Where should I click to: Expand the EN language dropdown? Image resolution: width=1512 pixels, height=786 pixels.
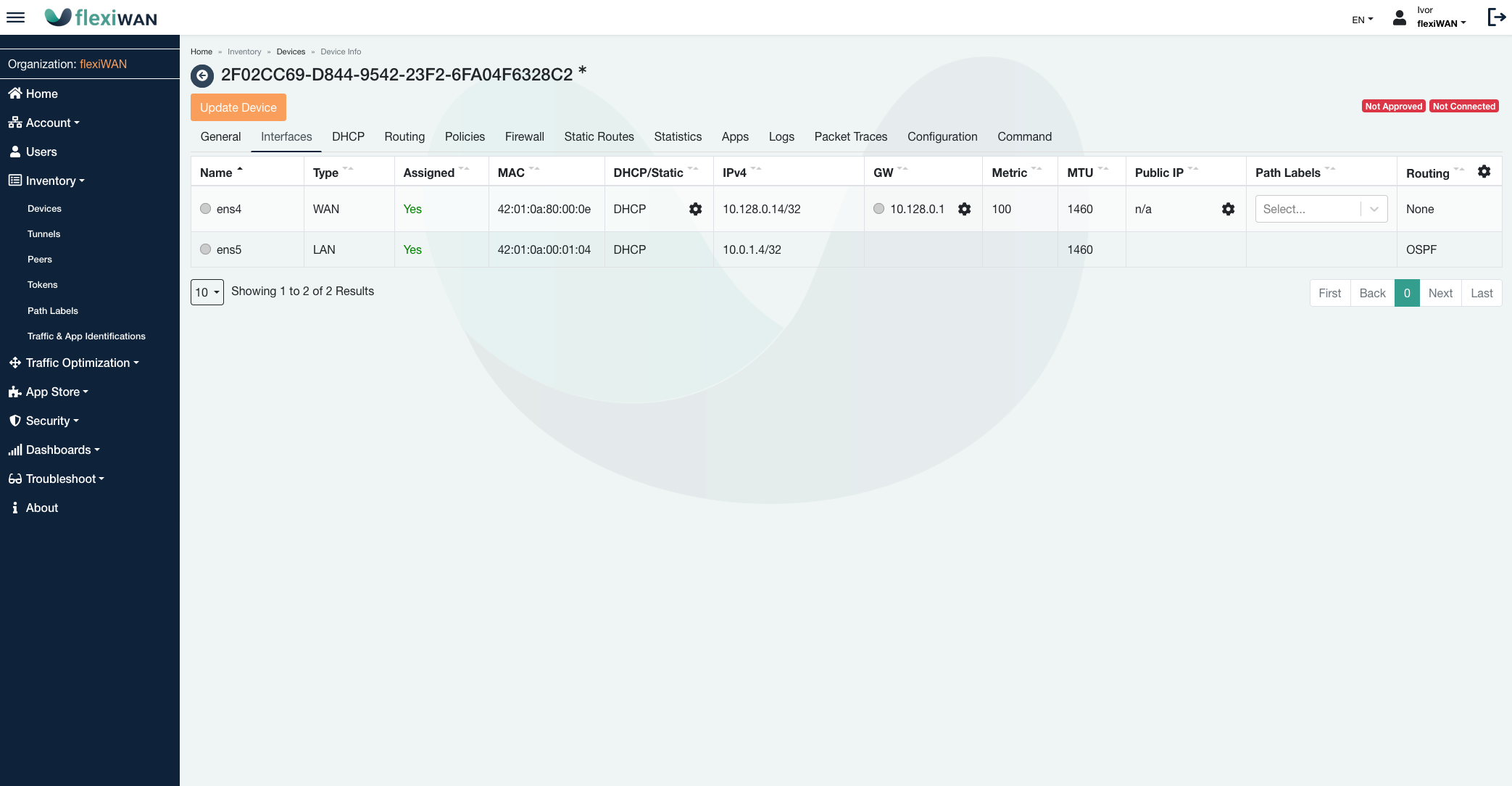pyautogui.click(x=1362, y=20)
